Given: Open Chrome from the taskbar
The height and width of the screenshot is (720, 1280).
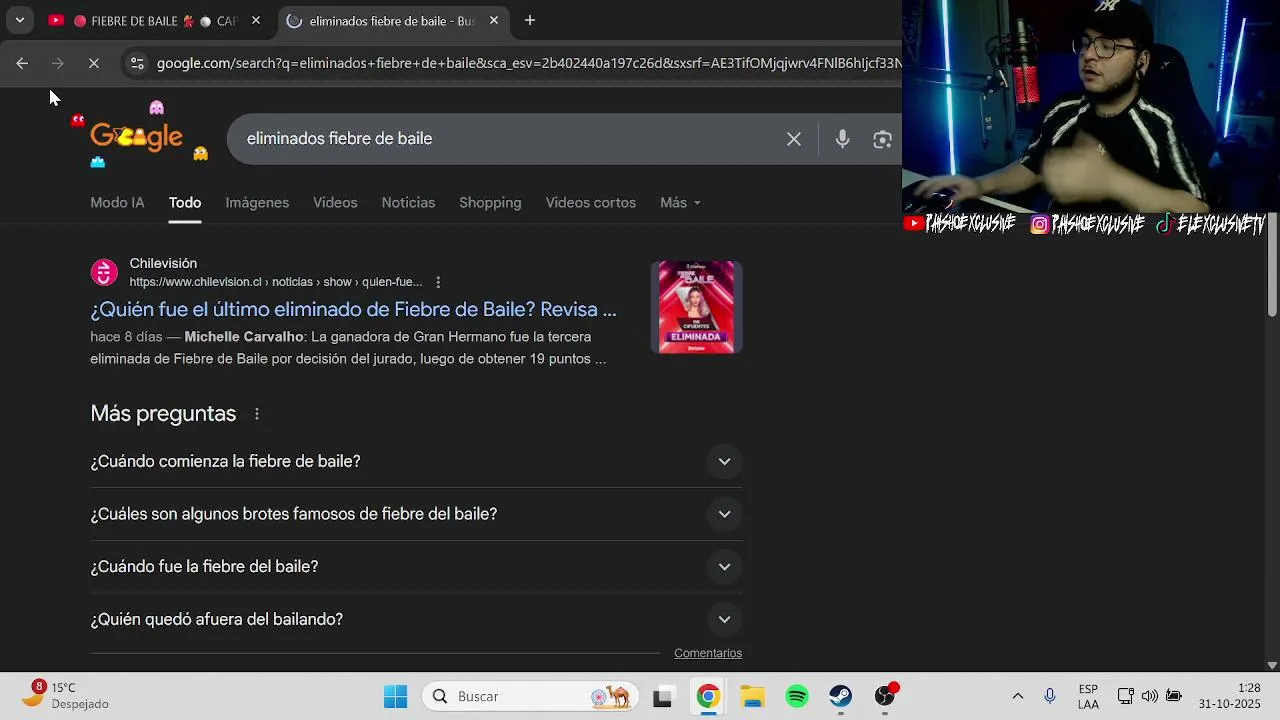Looking at the screenshot, I should (708, 696).
